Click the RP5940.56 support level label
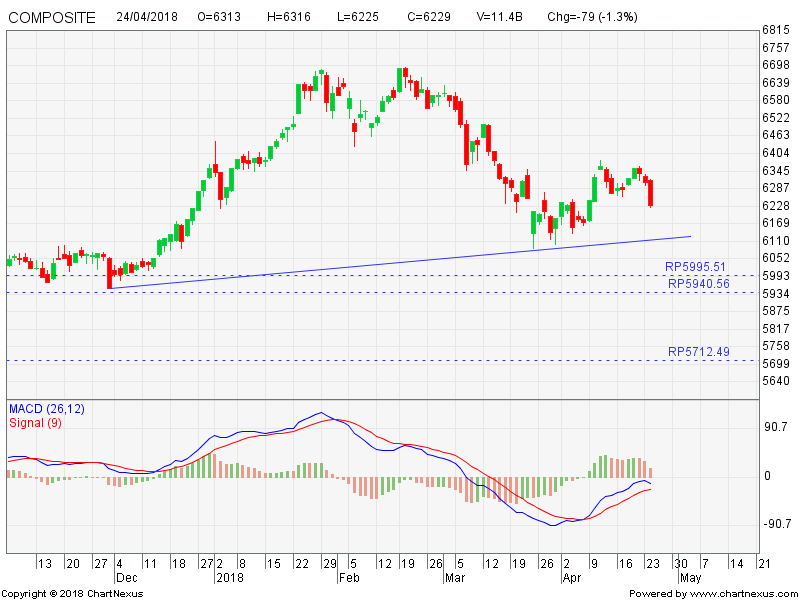This screenshot has height=600, width=800. pyautogui.click(x=698, y=284)
